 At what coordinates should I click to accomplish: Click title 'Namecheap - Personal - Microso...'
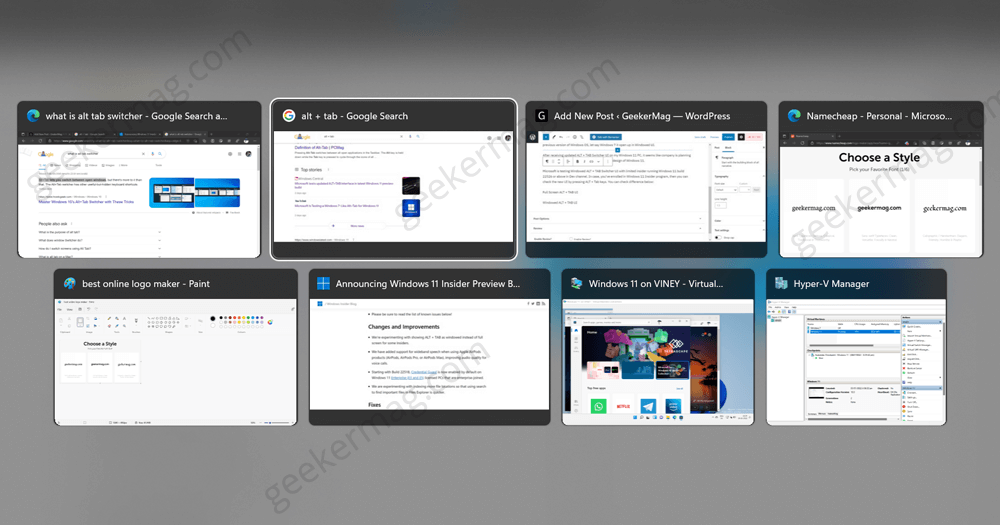click(879, 116)
